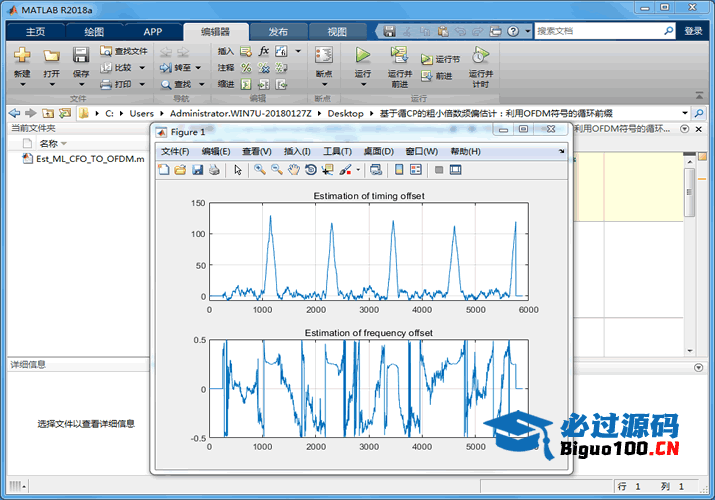Open the Breakpoints (断点) dropdown arrow
Viewport: 715px width, 500px height.
click(324, 84)
